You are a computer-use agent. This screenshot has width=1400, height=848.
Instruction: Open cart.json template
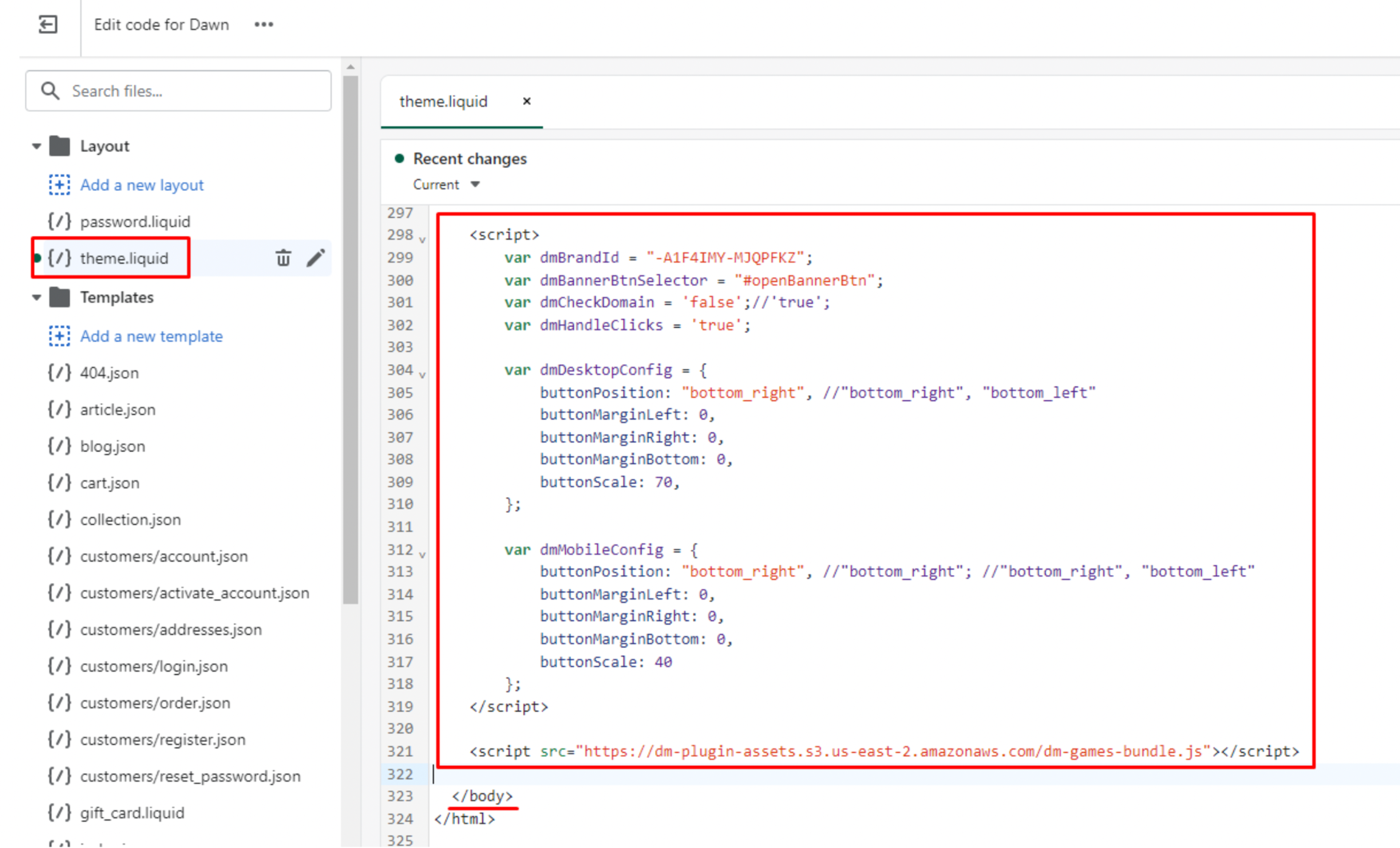[x=109, y=483]
